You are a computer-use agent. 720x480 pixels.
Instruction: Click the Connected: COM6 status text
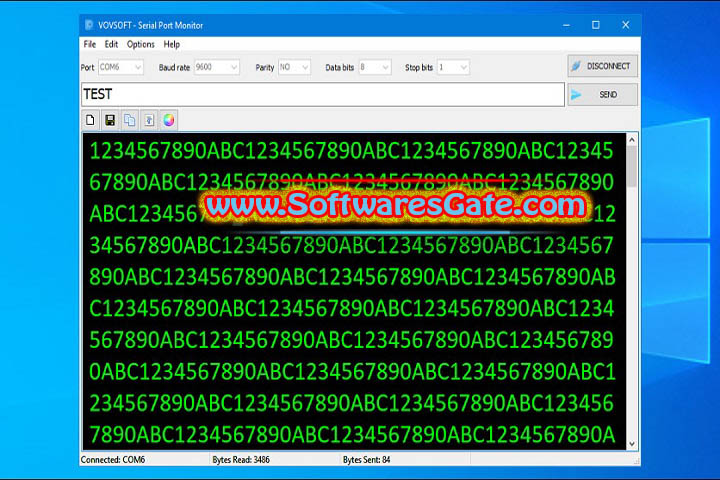click(x=113, y=459)
